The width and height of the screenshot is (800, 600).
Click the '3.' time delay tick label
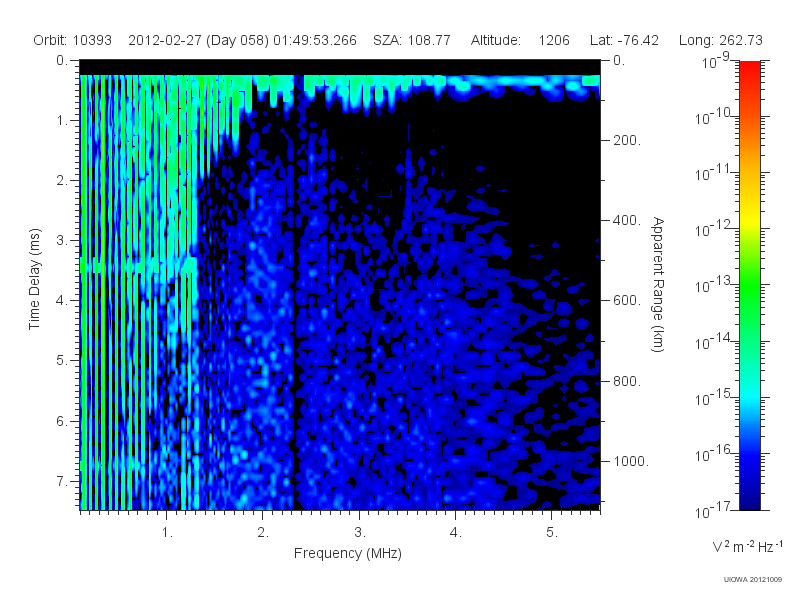pos(62,240)
